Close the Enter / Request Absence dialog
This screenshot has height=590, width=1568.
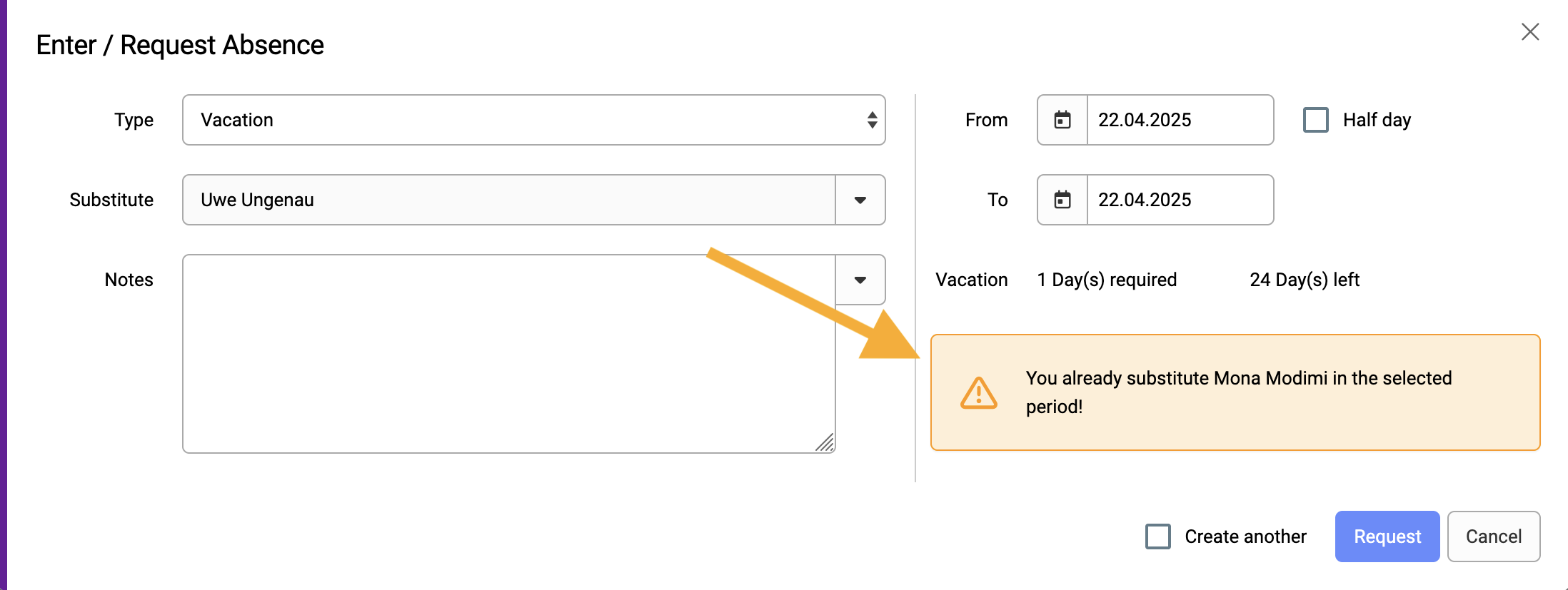click(1529, 32)
